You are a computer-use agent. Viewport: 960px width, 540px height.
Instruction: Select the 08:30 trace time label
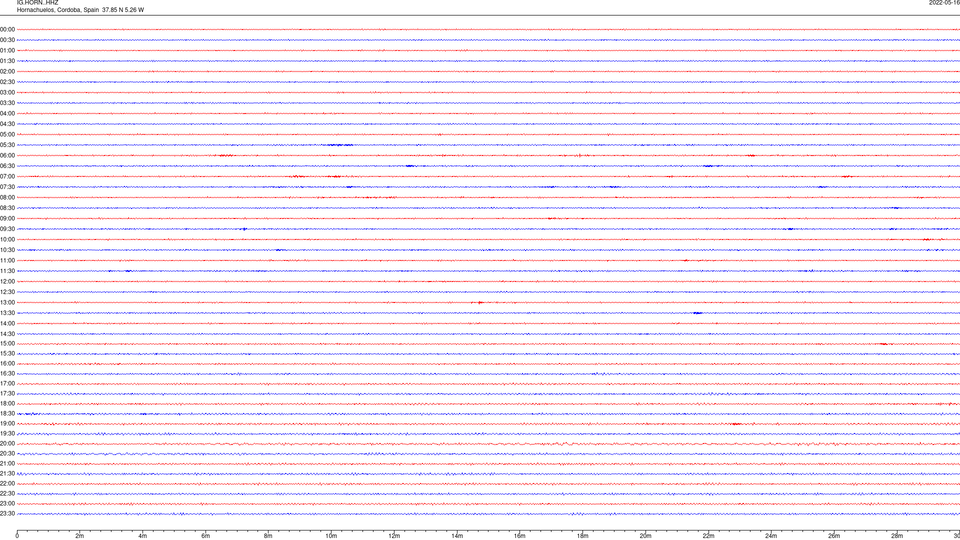(7, 208)
